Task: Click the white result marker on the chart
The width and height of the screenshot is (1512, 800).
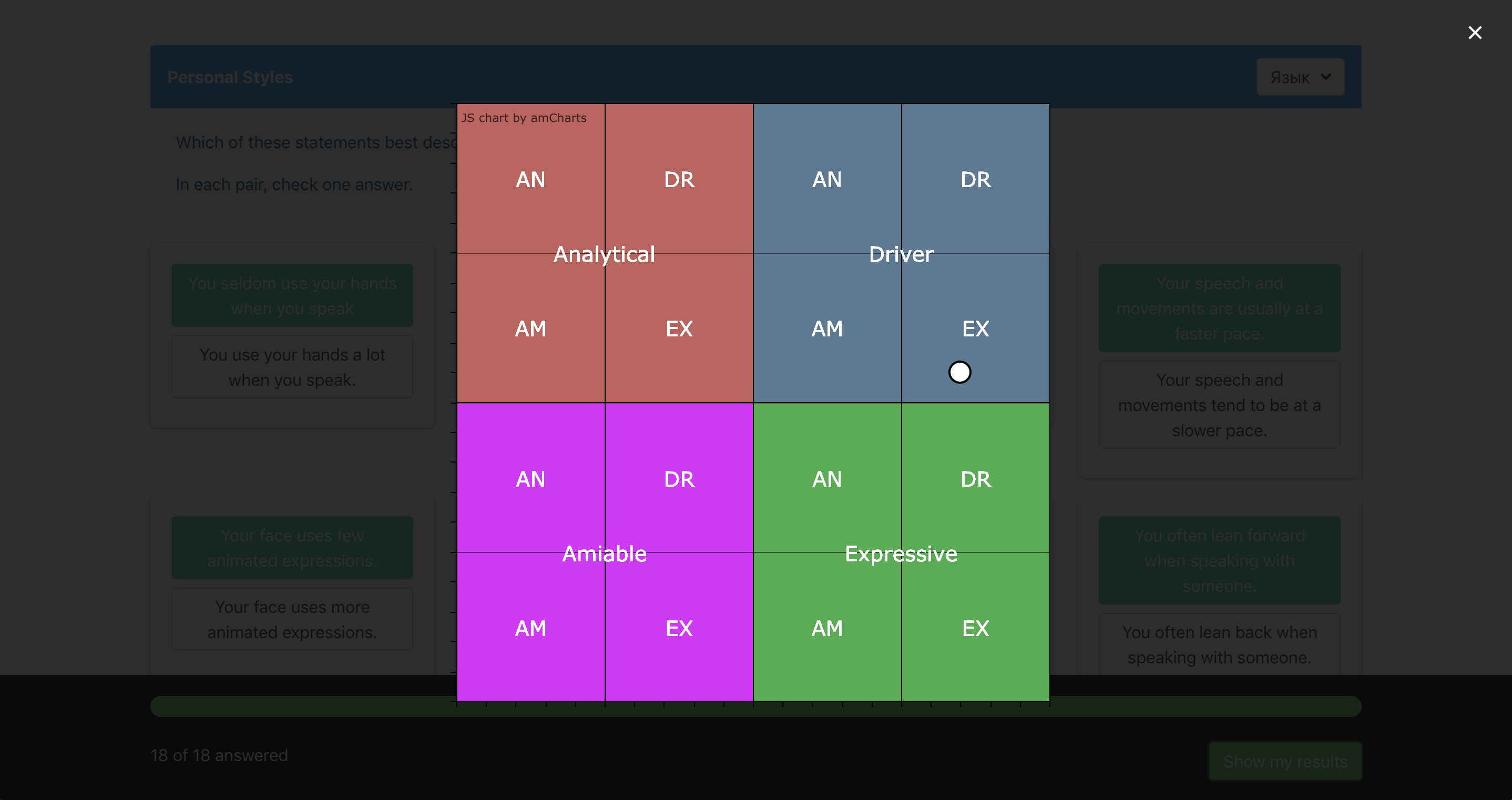Action: click(959, 372)
